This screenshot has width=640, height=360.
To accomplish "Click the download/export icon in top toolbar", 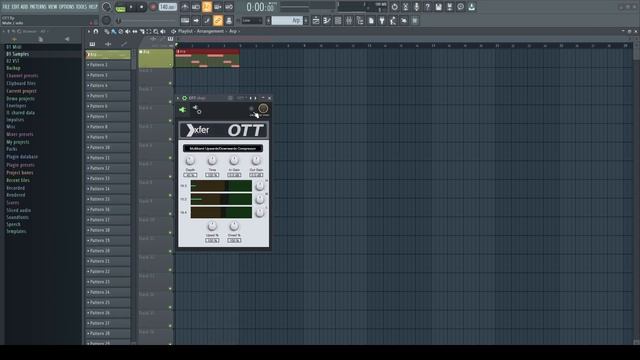I will 471,7.
